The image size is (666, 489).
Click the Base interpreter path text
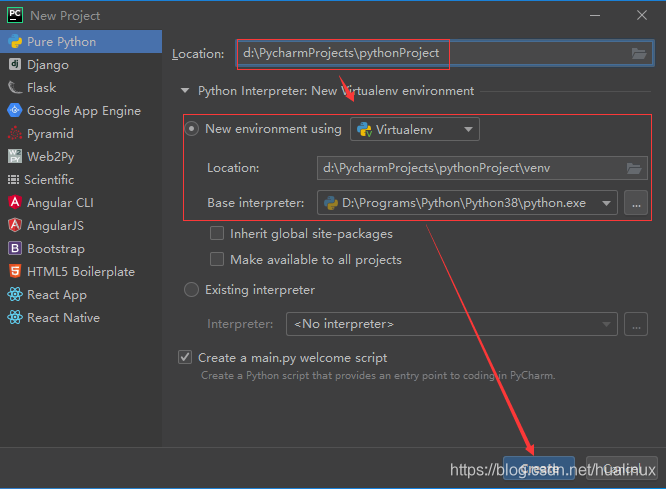click(464, 203)
